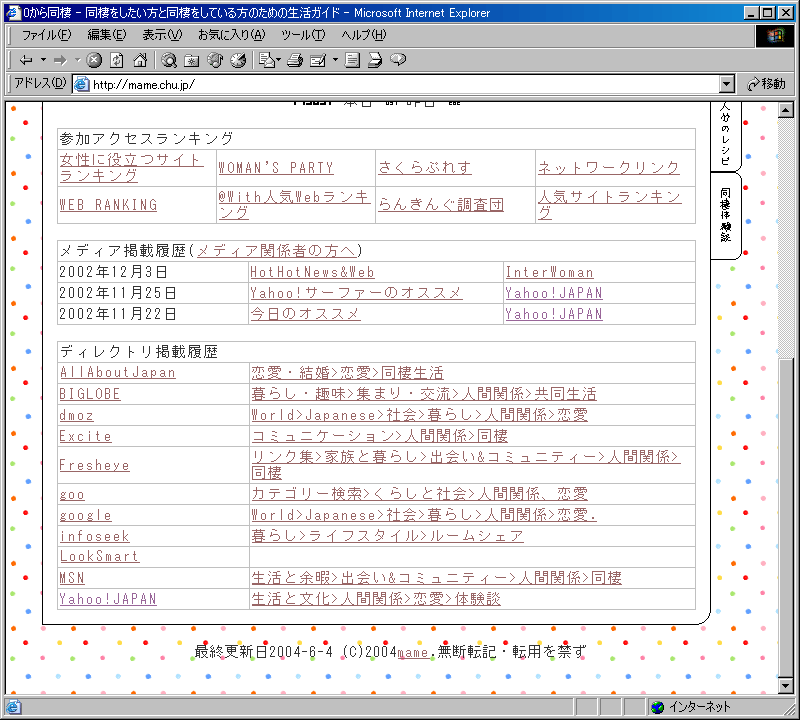Open the MSN directory link

click(x=71, y=578)
